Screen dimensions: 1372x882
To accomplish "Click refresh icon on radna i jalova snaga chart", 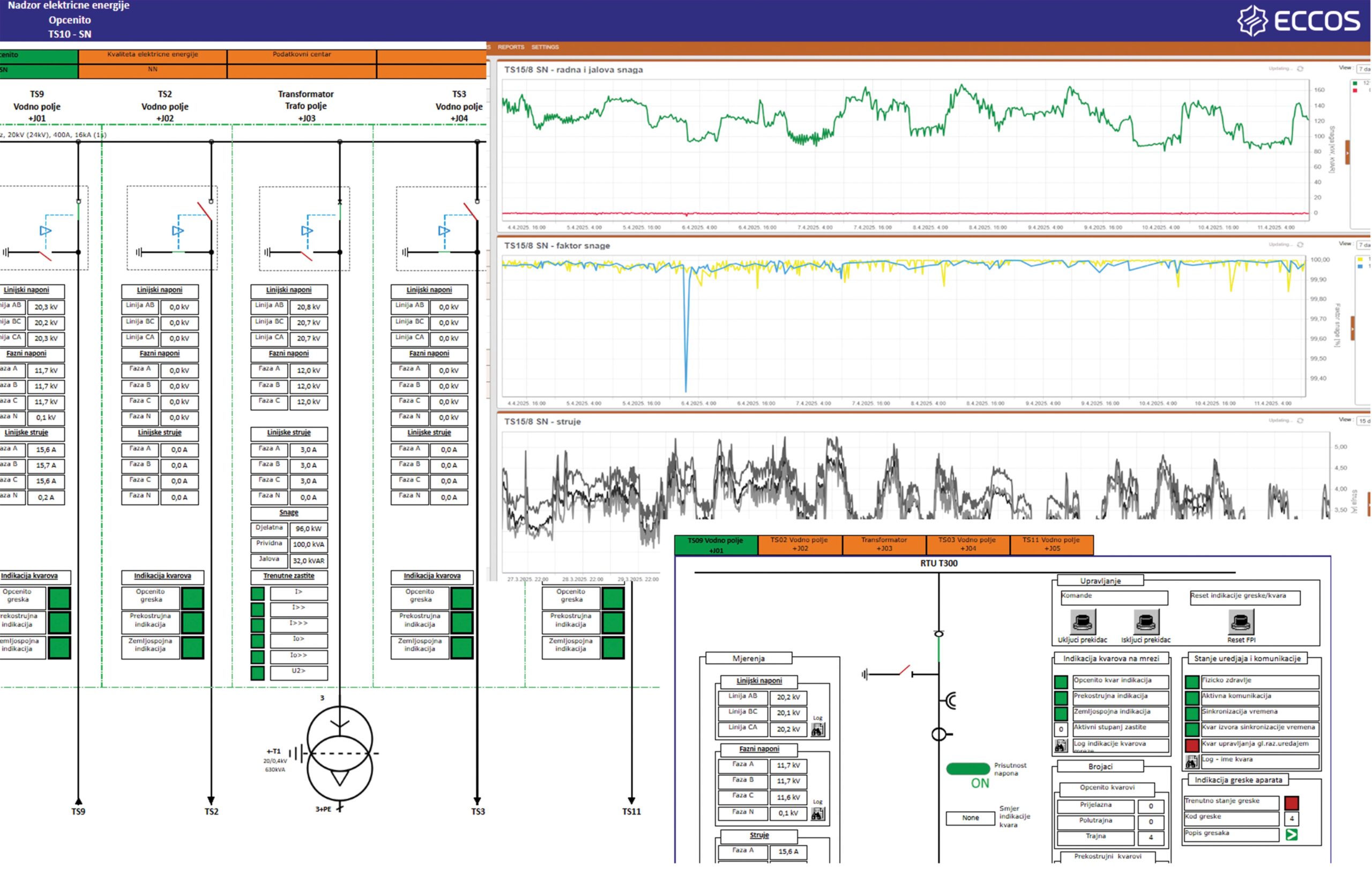I will tap(1300, 69).
